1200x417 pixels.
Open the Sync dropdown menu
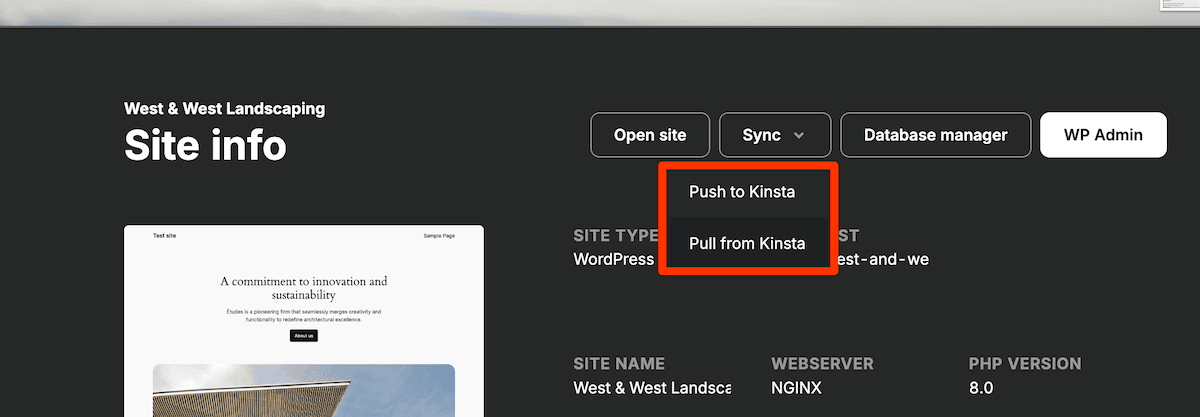pos(775,135)
